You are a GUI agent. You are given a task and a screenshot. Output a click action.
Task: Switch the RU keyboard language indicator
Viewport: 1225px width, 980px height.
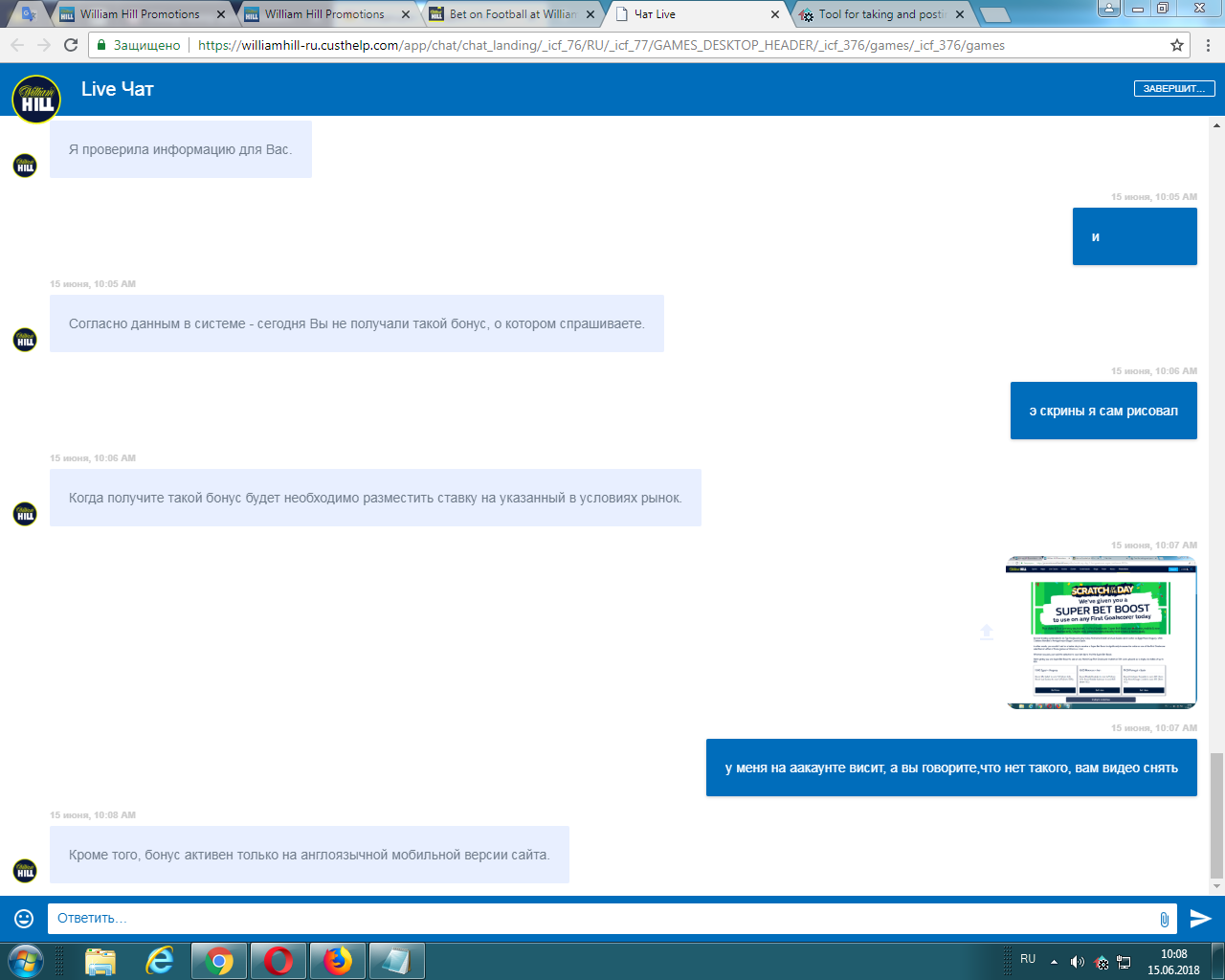click(1028, 959)
